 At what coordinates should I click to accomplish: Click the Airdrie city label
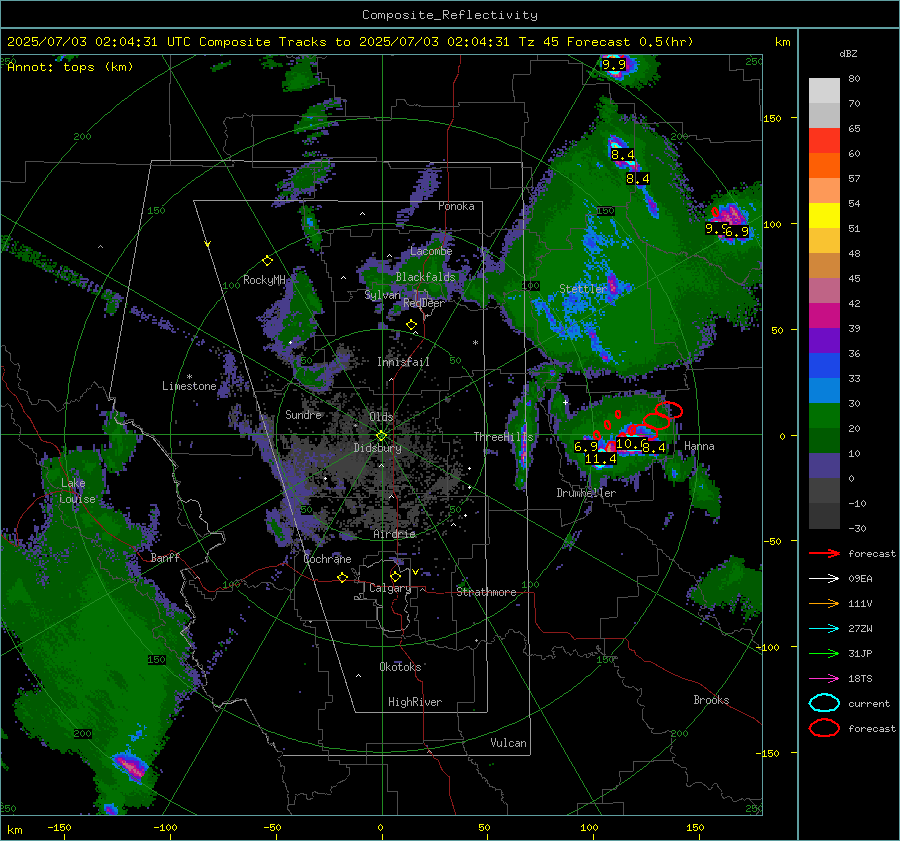click(394, 534)
